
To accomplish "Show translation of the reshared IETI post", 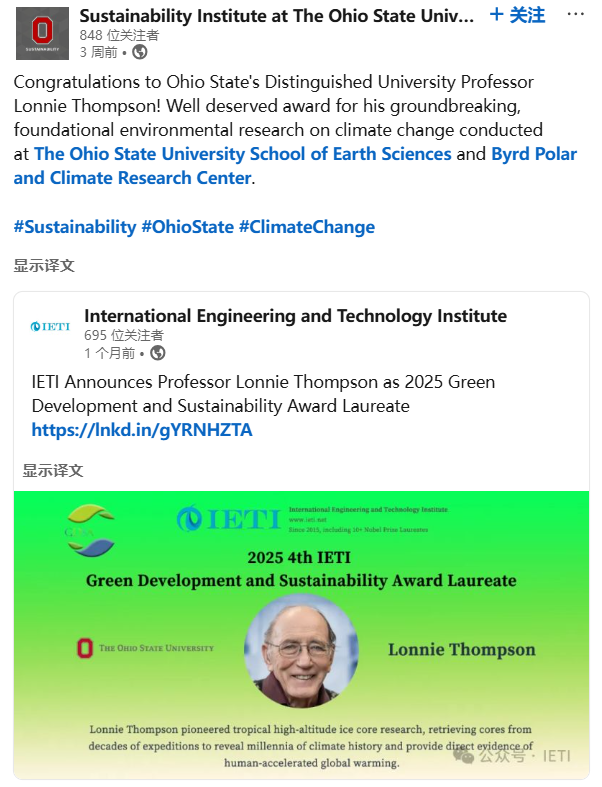I will coord(53,470).
